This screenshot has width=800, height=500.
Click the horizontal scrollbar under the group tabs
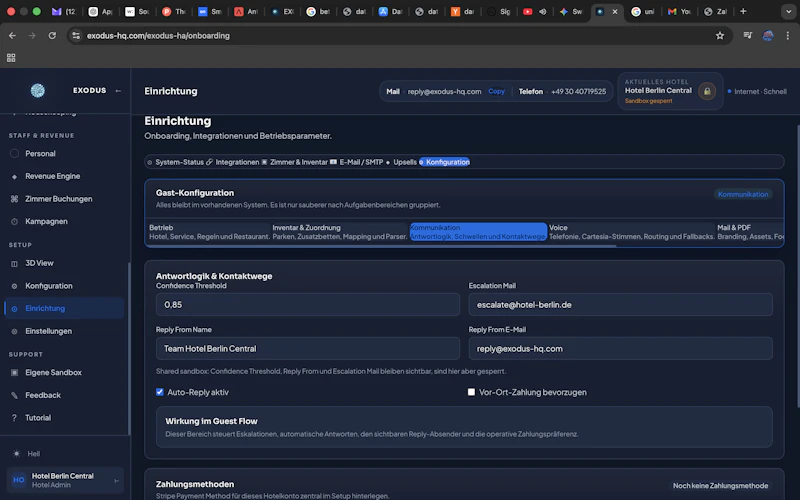tap(382, 245)
